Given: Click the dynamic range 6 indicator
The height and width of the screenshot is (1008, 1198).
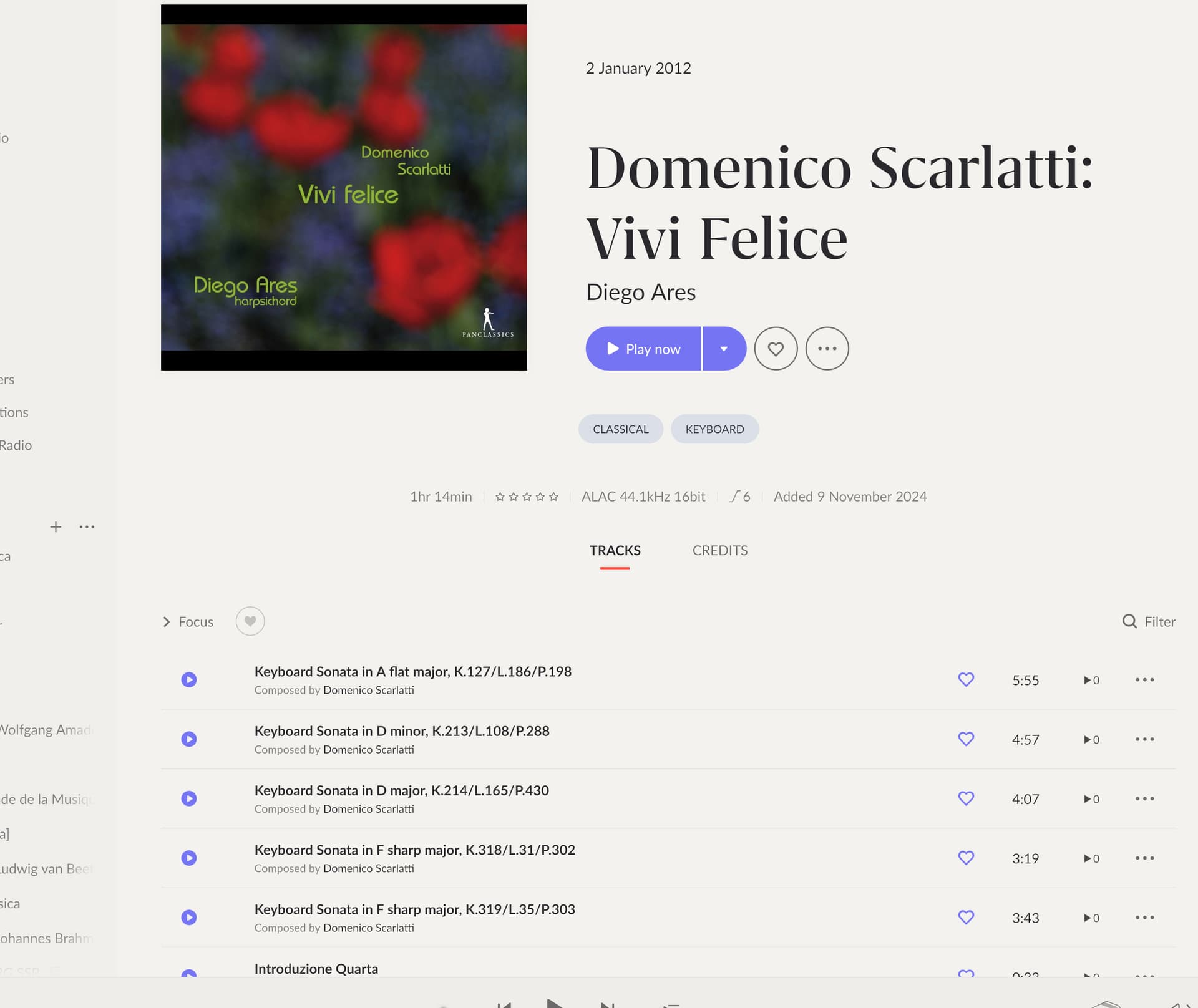Looking at the screenshot, I should [739, 497].
